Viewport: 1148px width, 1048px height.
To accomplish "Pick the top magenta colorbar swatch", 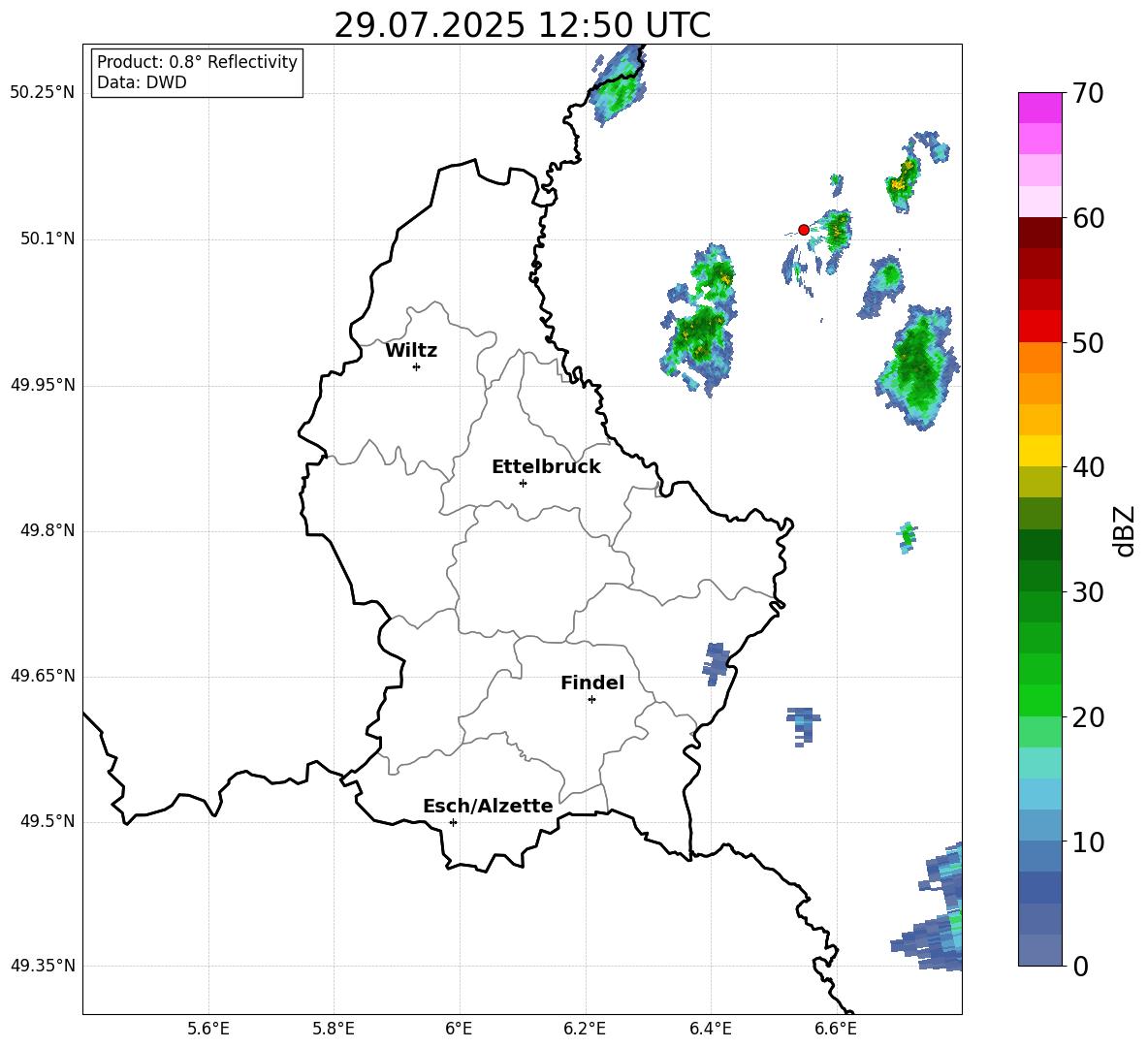I will tap(1039, 108).
